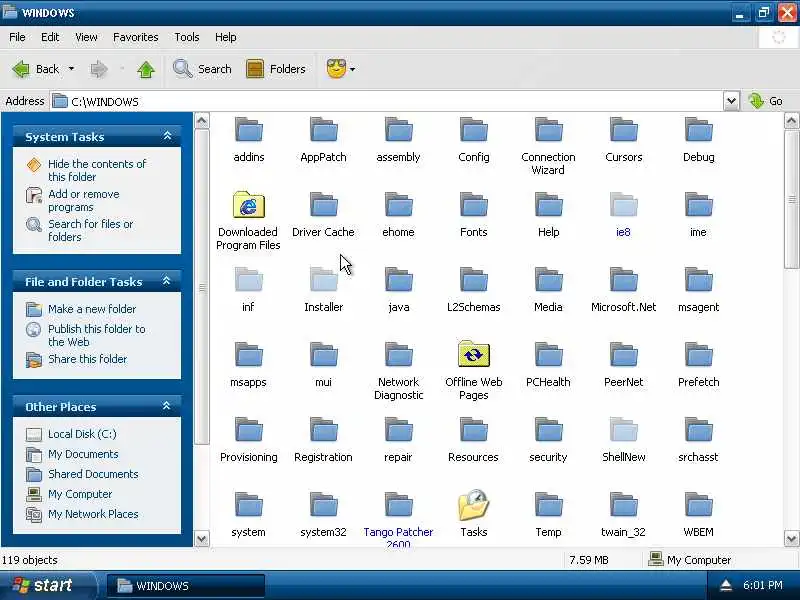800x600 pixels.
Task: Open the Edit menu
Action: point(50,37)
